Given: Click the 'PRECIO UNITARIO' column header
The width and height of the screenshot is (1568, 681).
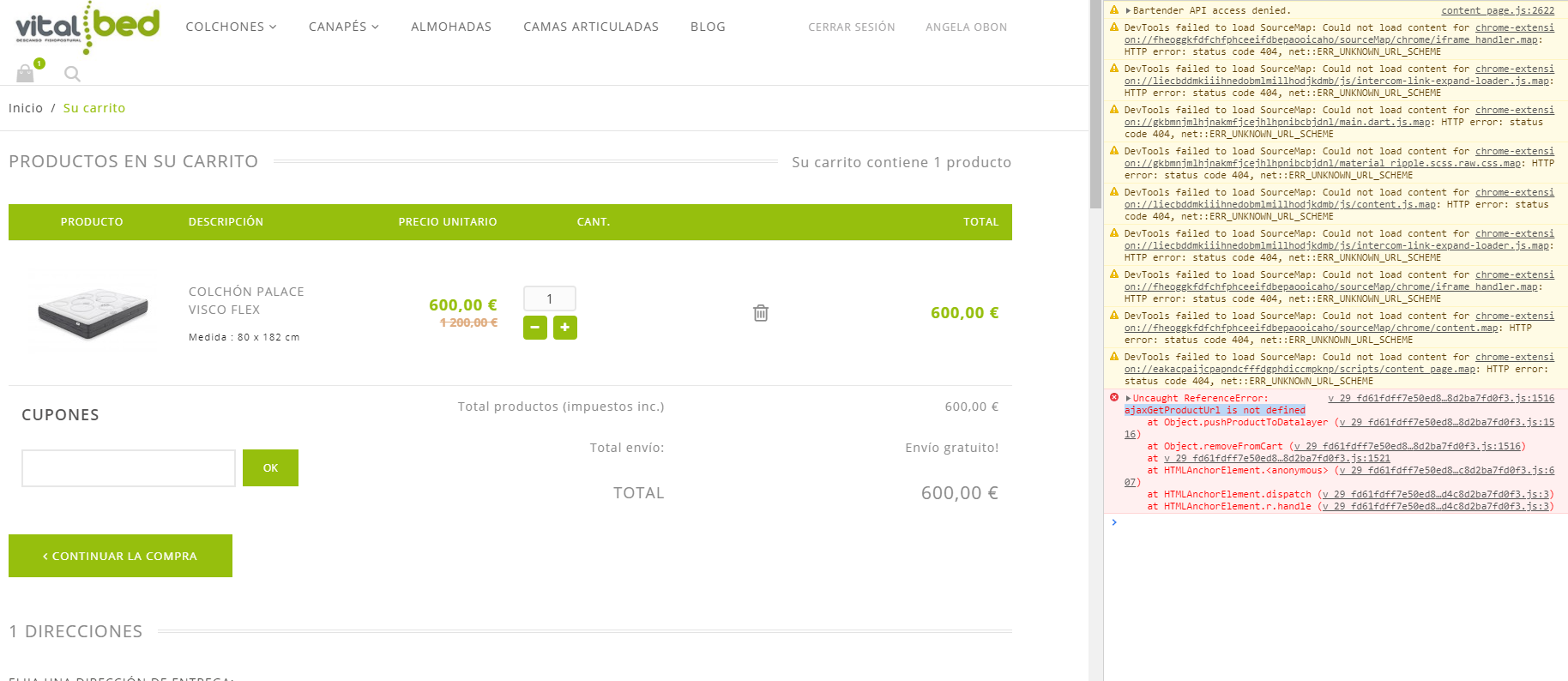Looking at the screenshot, I should click(x=448, y=222).
